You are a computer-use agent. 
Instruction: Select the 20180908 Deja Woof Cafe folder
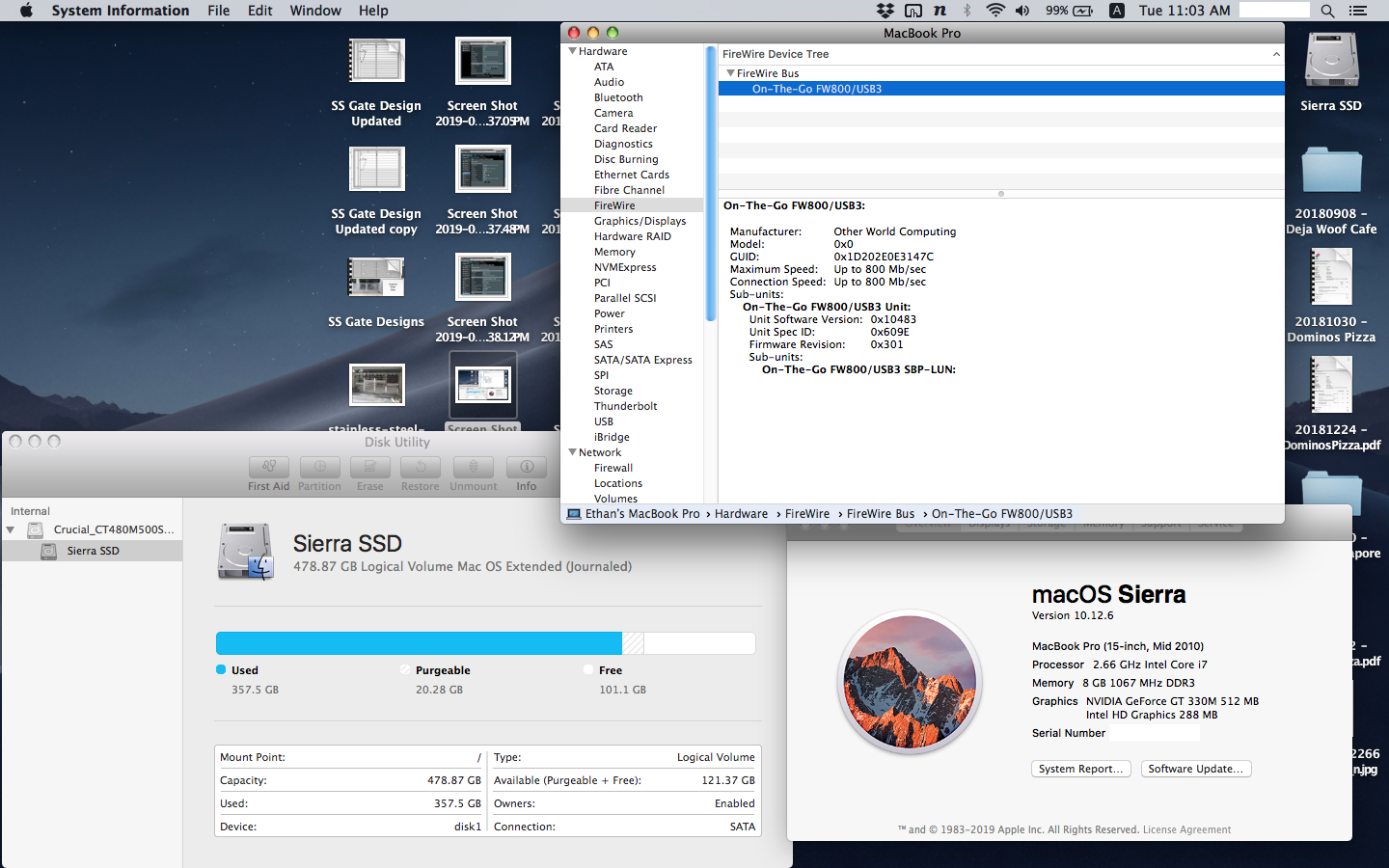(x=1331, y=170)
